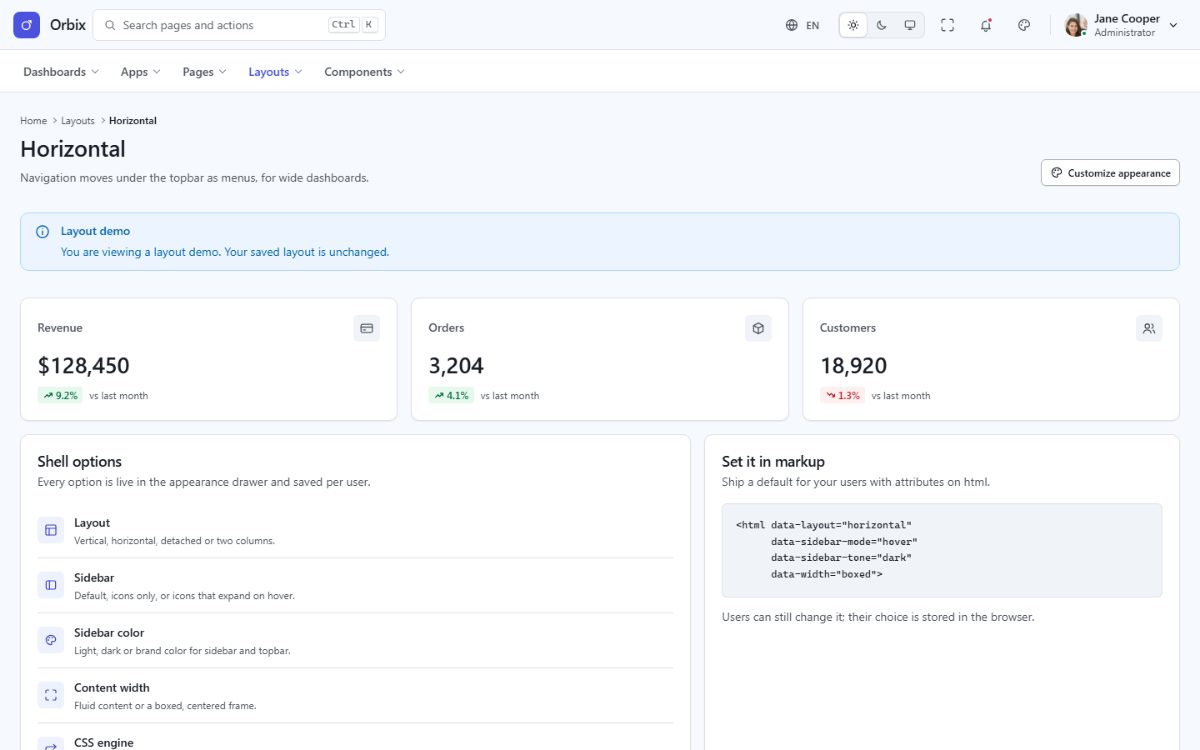Focus the Search pages and actions field
This screenshot has height=750, width=1200.
[239, 25]
